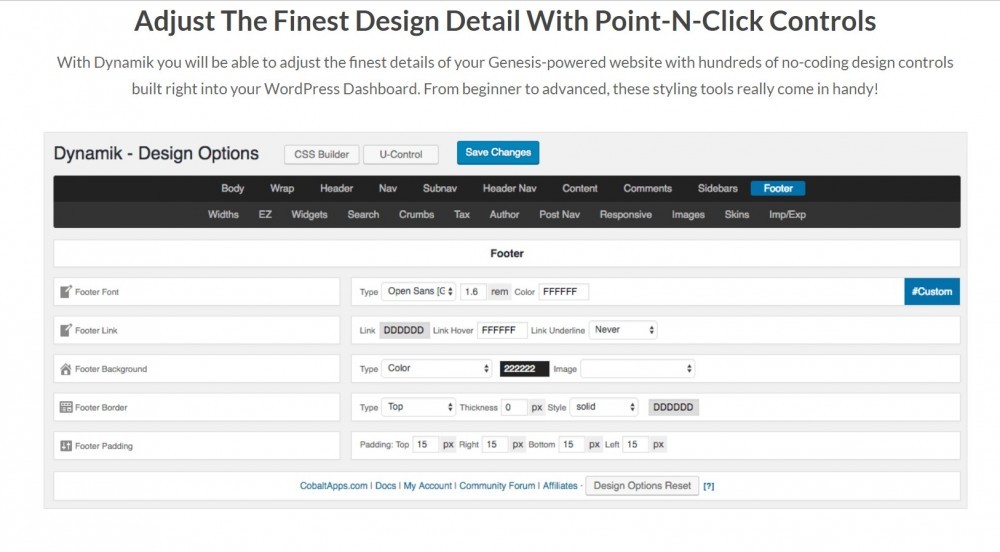Image resolution: width=1000 pixels, height=552 pixels.
Task: Open the Crumbs tab
Action: pos(416,215)
